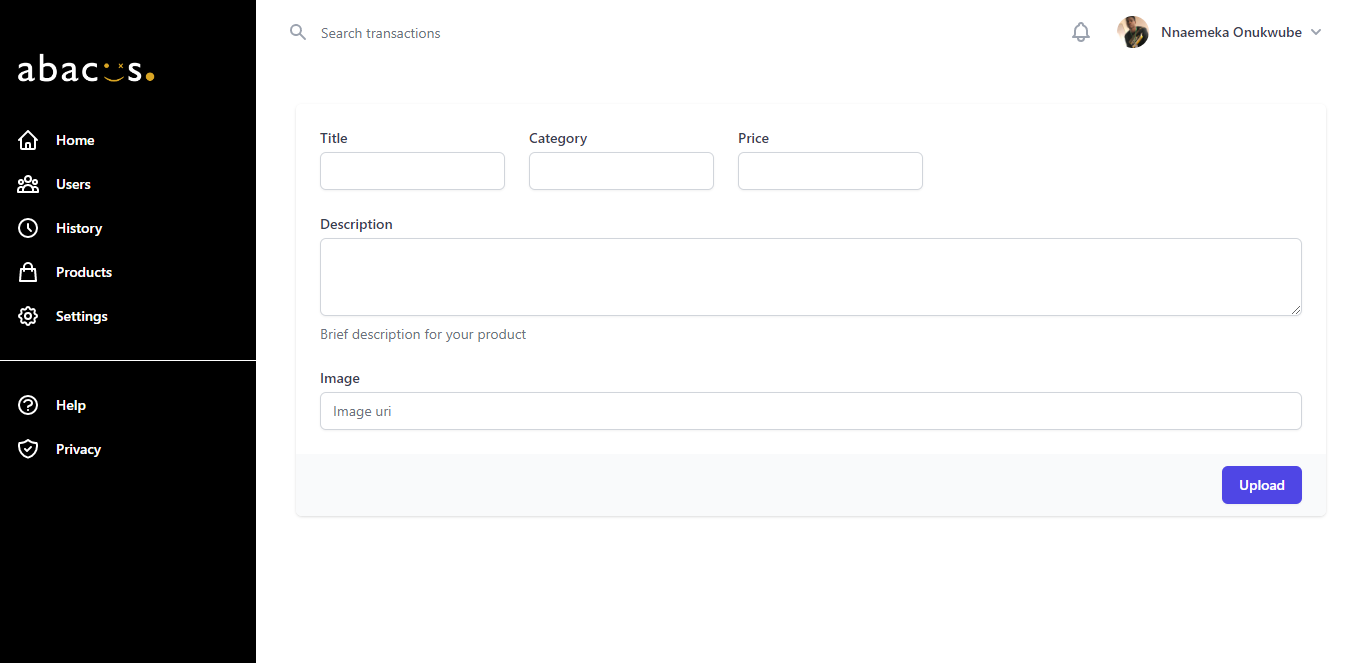Click the Settings gear icon
Screen dimensions: 1366x663
[x=28, y=316]
